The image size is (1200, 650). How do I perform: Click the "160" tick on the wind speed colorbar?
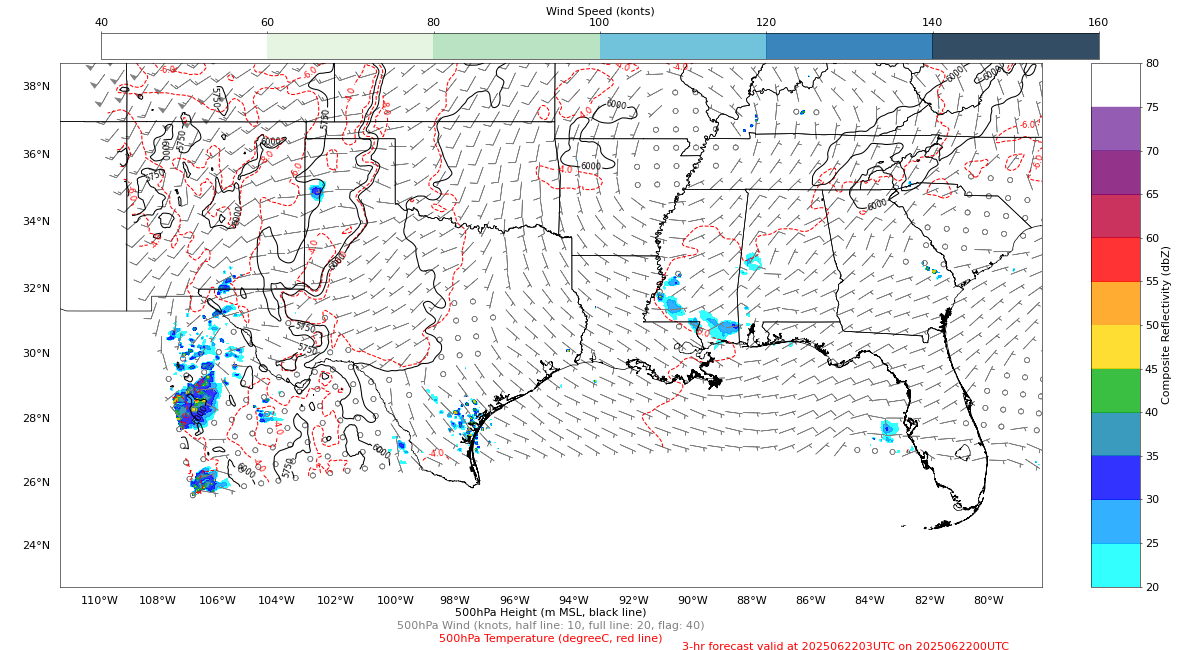1098,23
